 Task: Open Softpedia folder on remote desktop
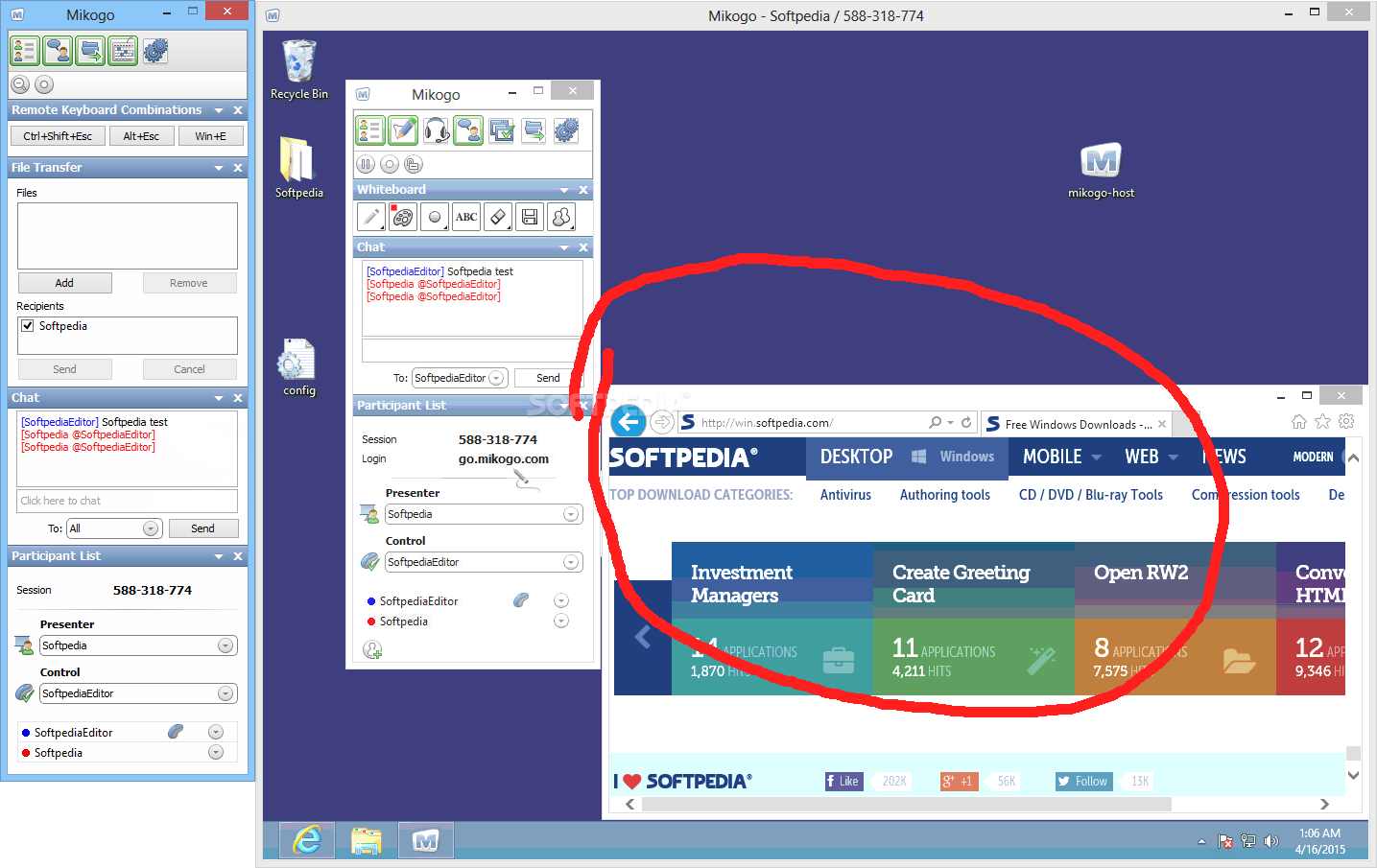coord(298,167)
